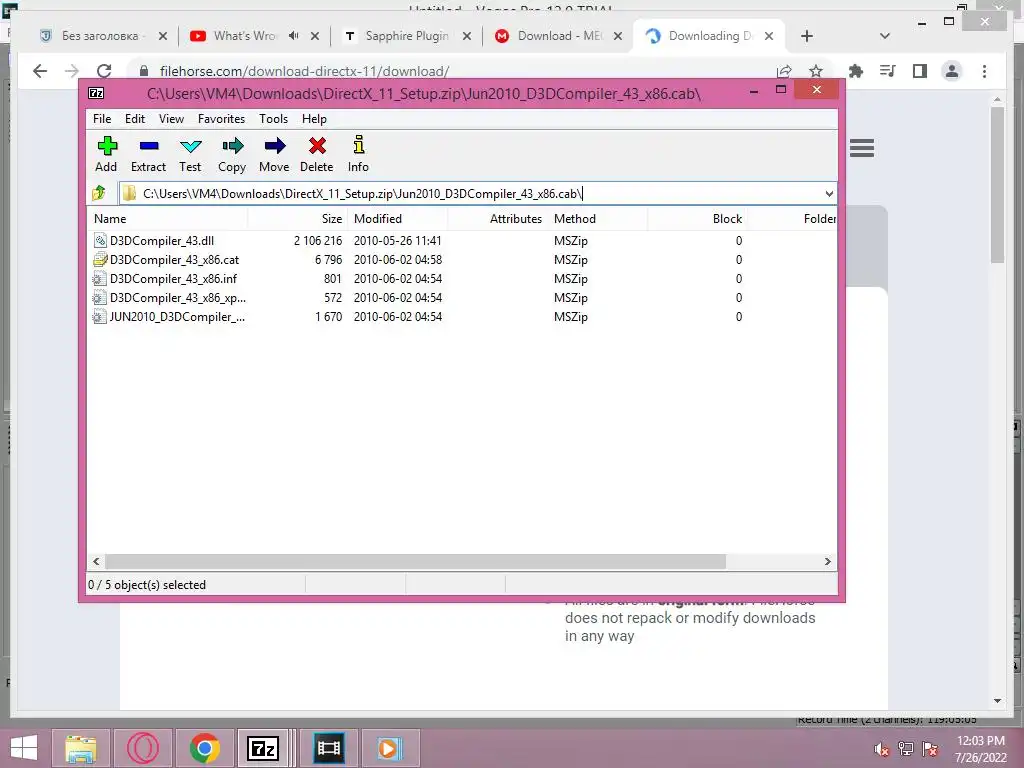Open File Explorer from taskbar

tap(81, 748)
